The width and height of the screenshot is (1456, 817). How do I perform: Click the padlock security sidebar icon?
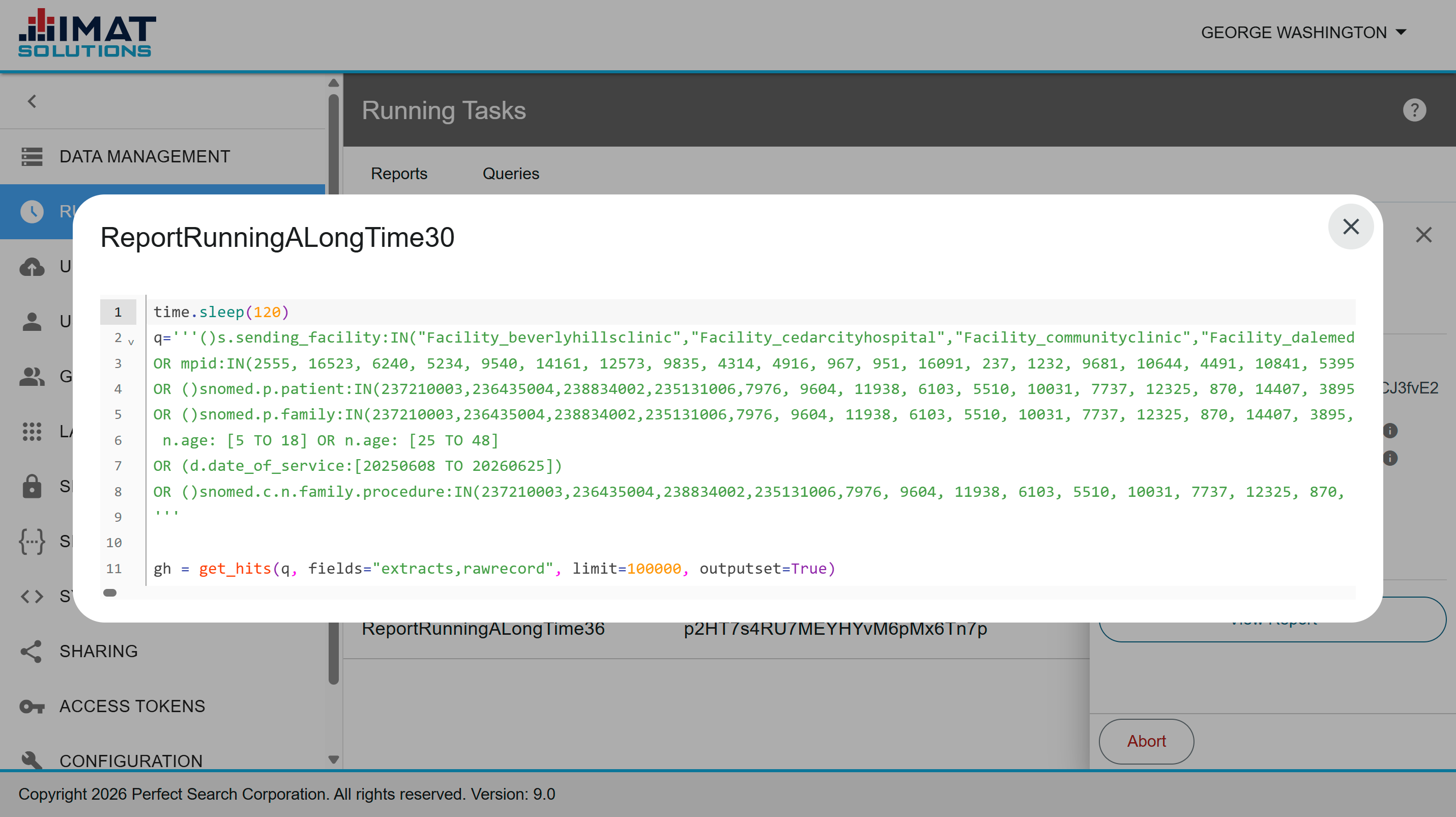click(x=32, y=486)
